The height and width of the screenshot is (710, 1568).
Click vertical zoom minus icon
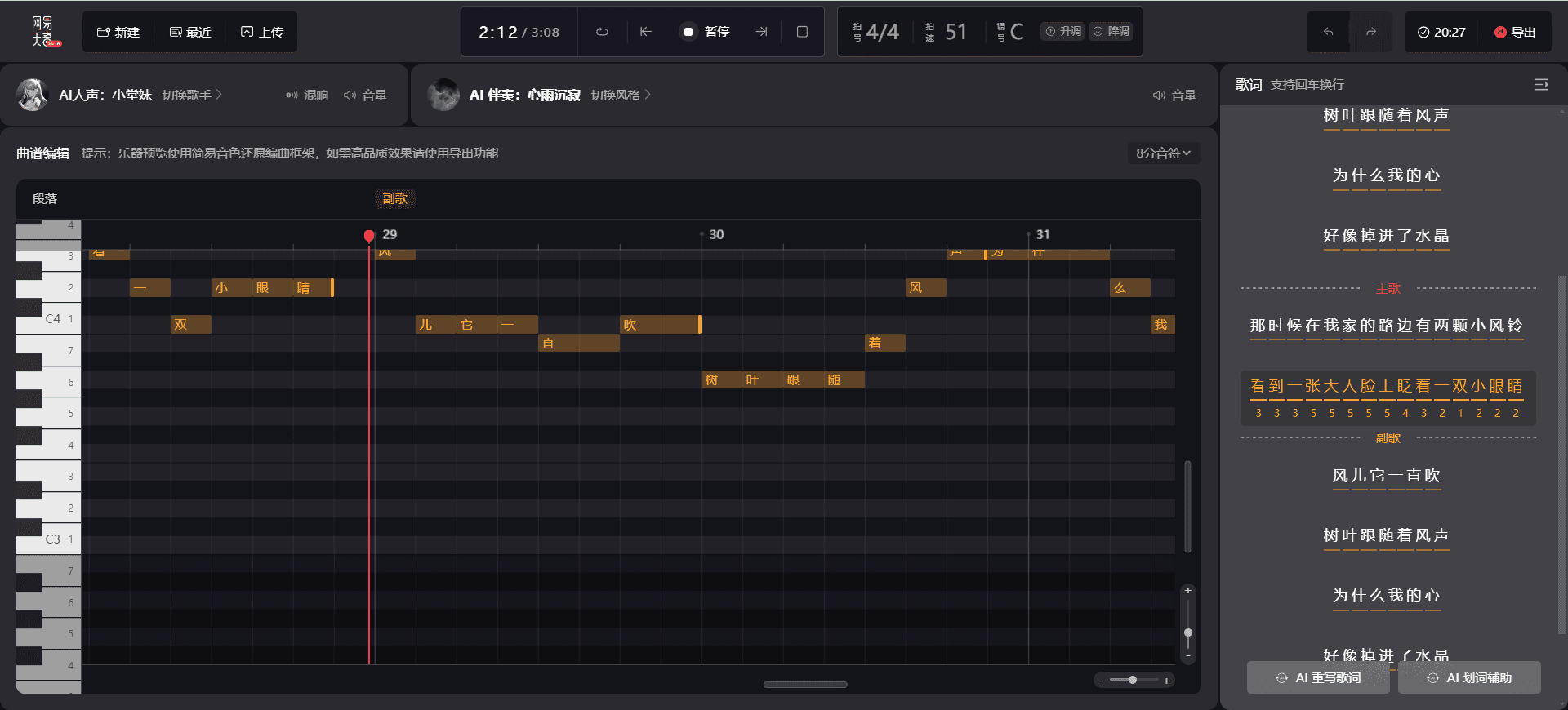click(x=1188, y=655)
